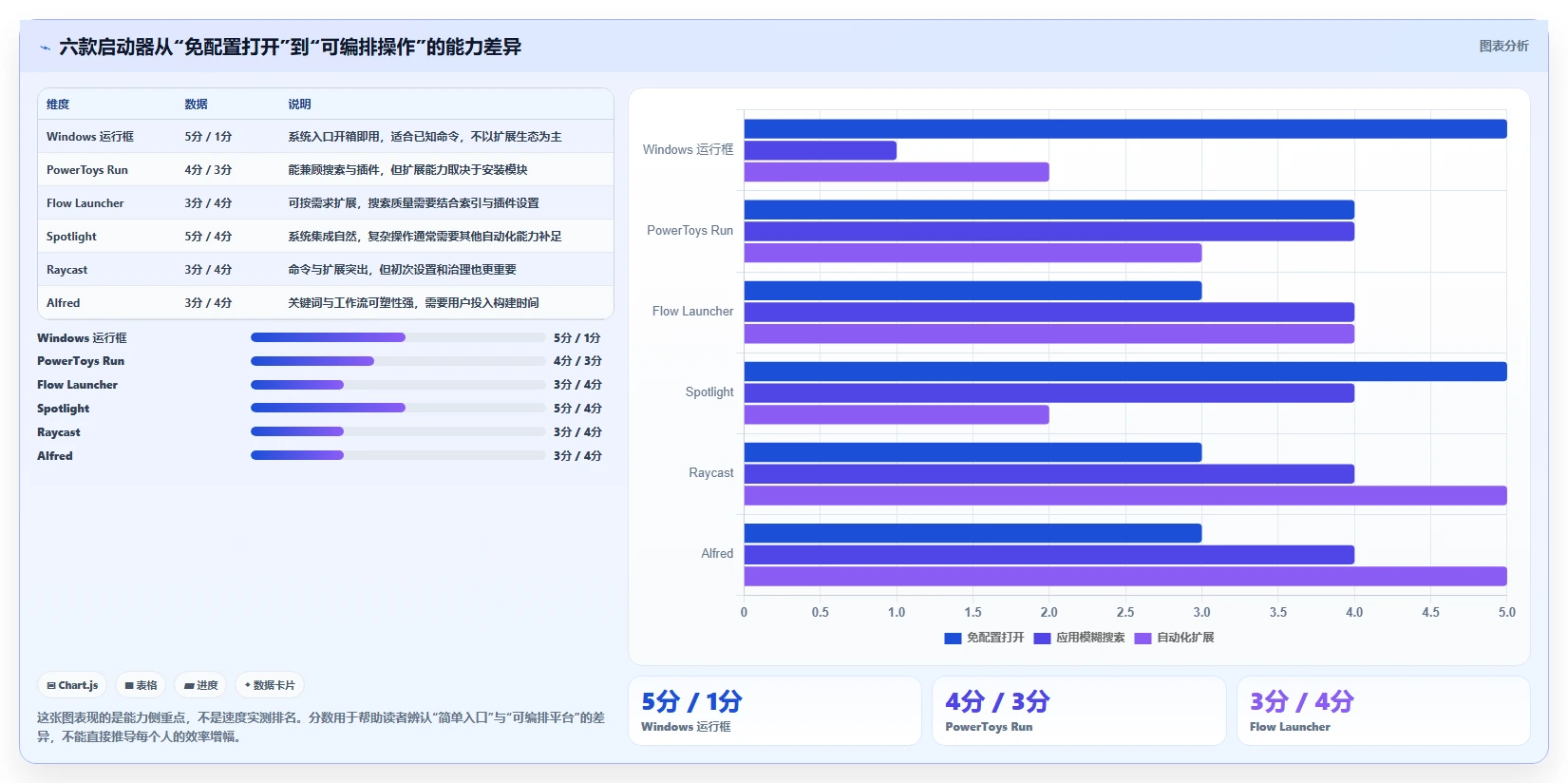
Task: Select the 表格 chip
Action: click(x=141, y=685)
